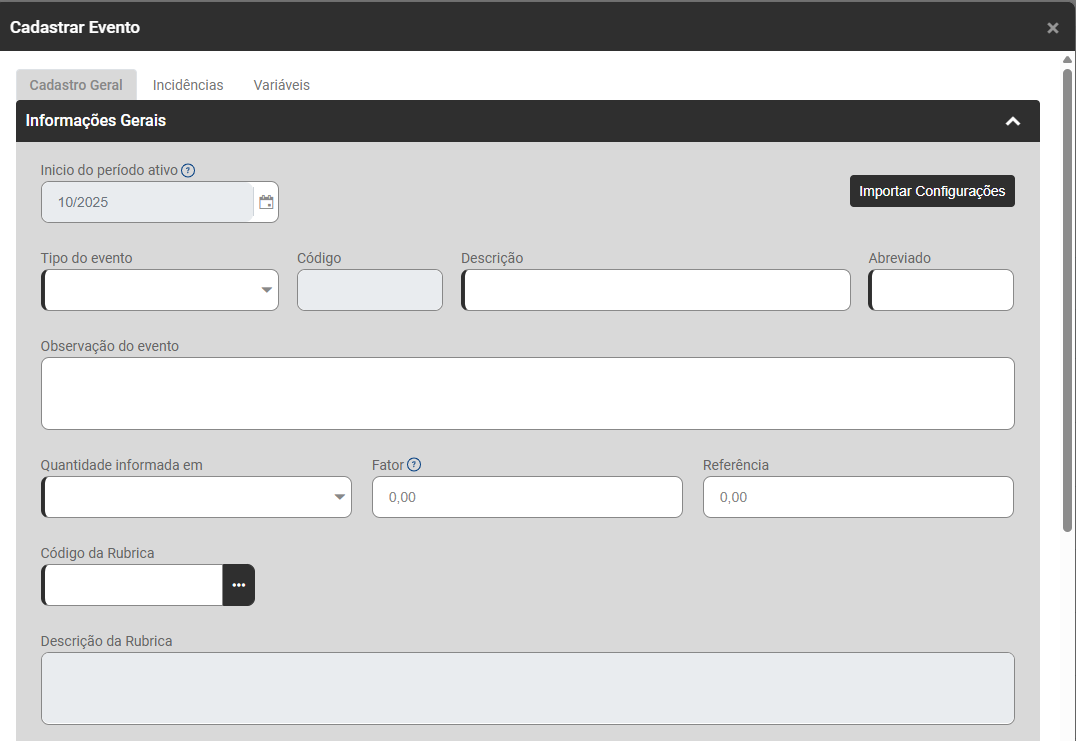Click the help icon beside Inicio do período ativo
The image size is (1076, 741).
[188, 170]
